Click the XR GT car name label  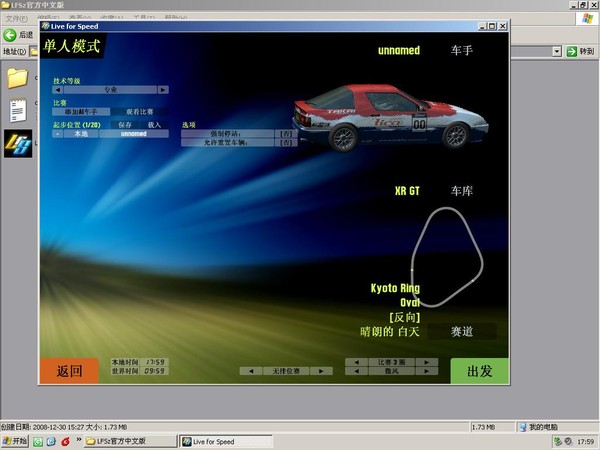(x=407, y=191)
